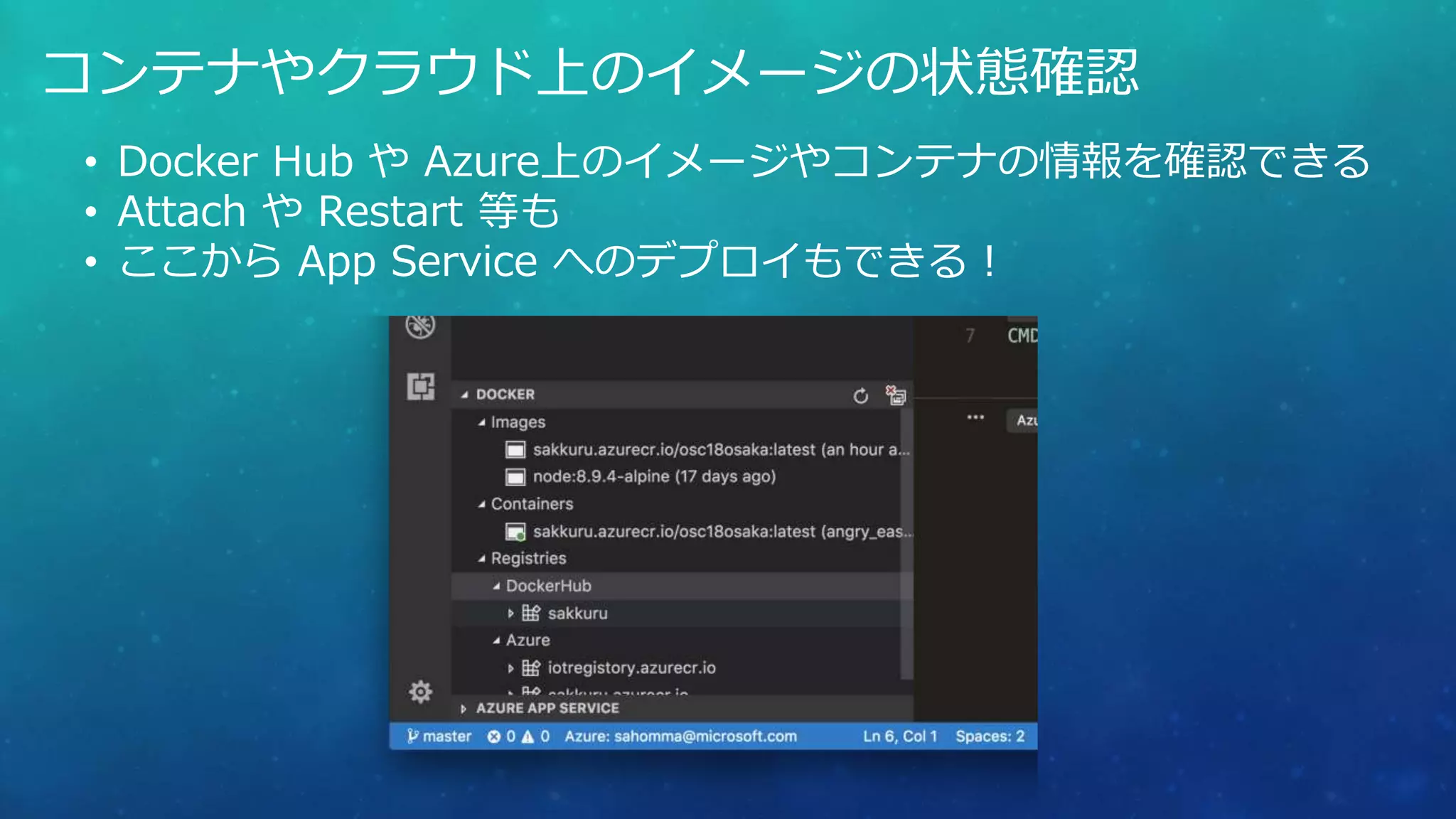Click Spaces: 2 indentation setting
The width and height of the screenshot is (1456, 819).
click(990, 737)
